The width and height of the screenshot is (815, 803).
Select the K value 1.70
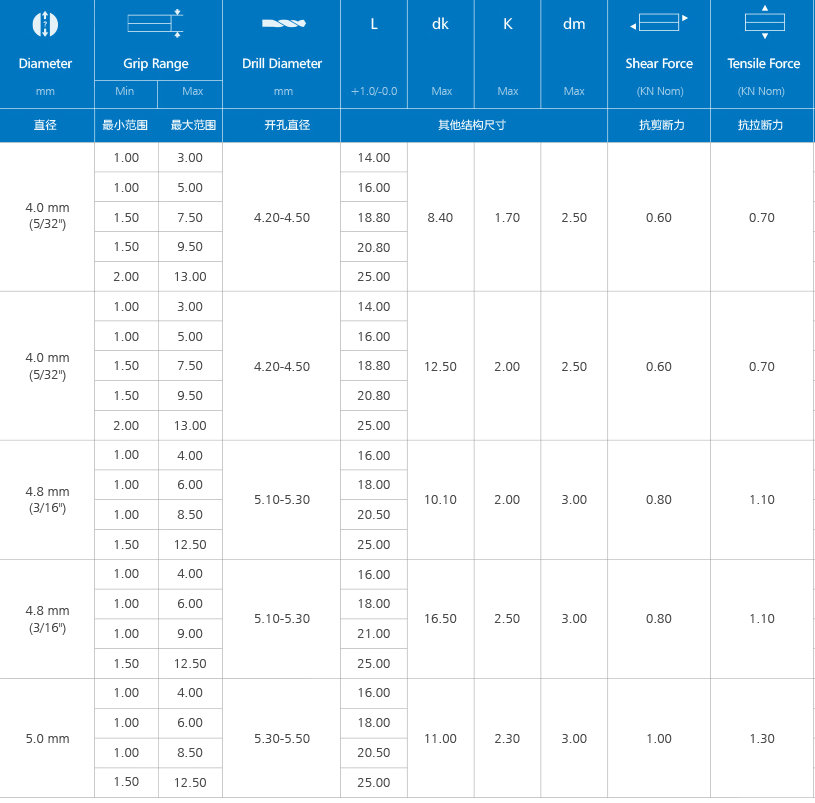[x=507, y=218]
